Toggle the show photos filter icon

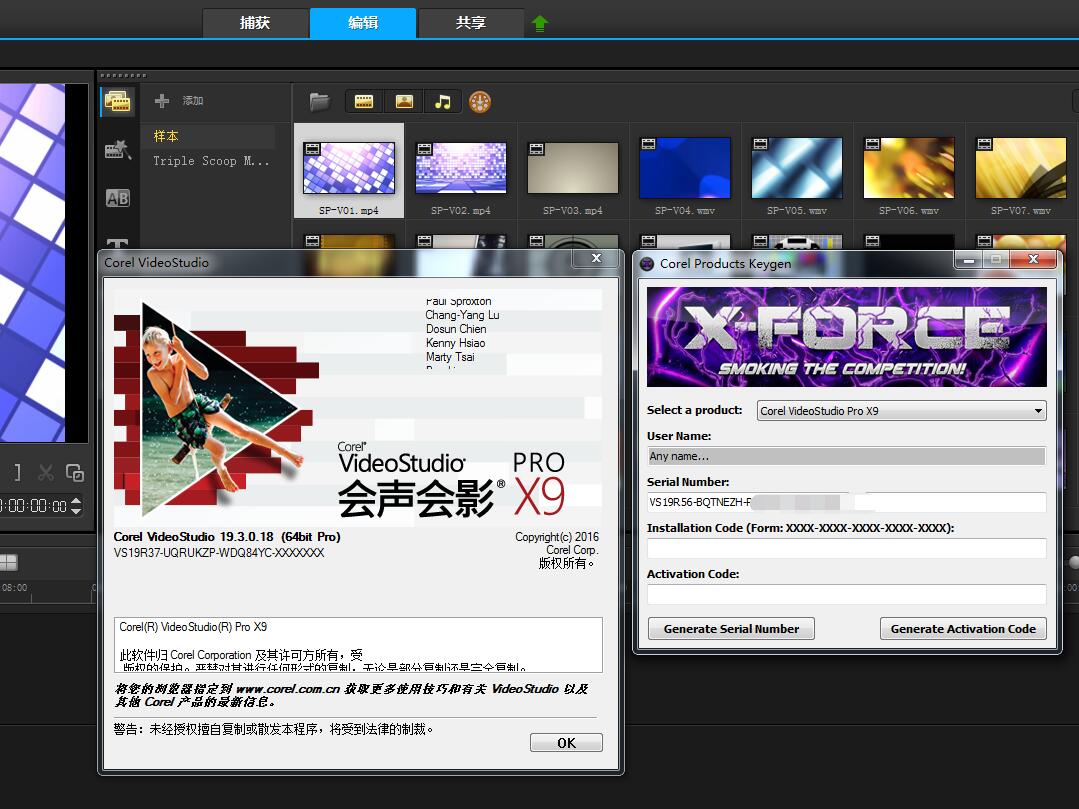click(x=404, y=102)
